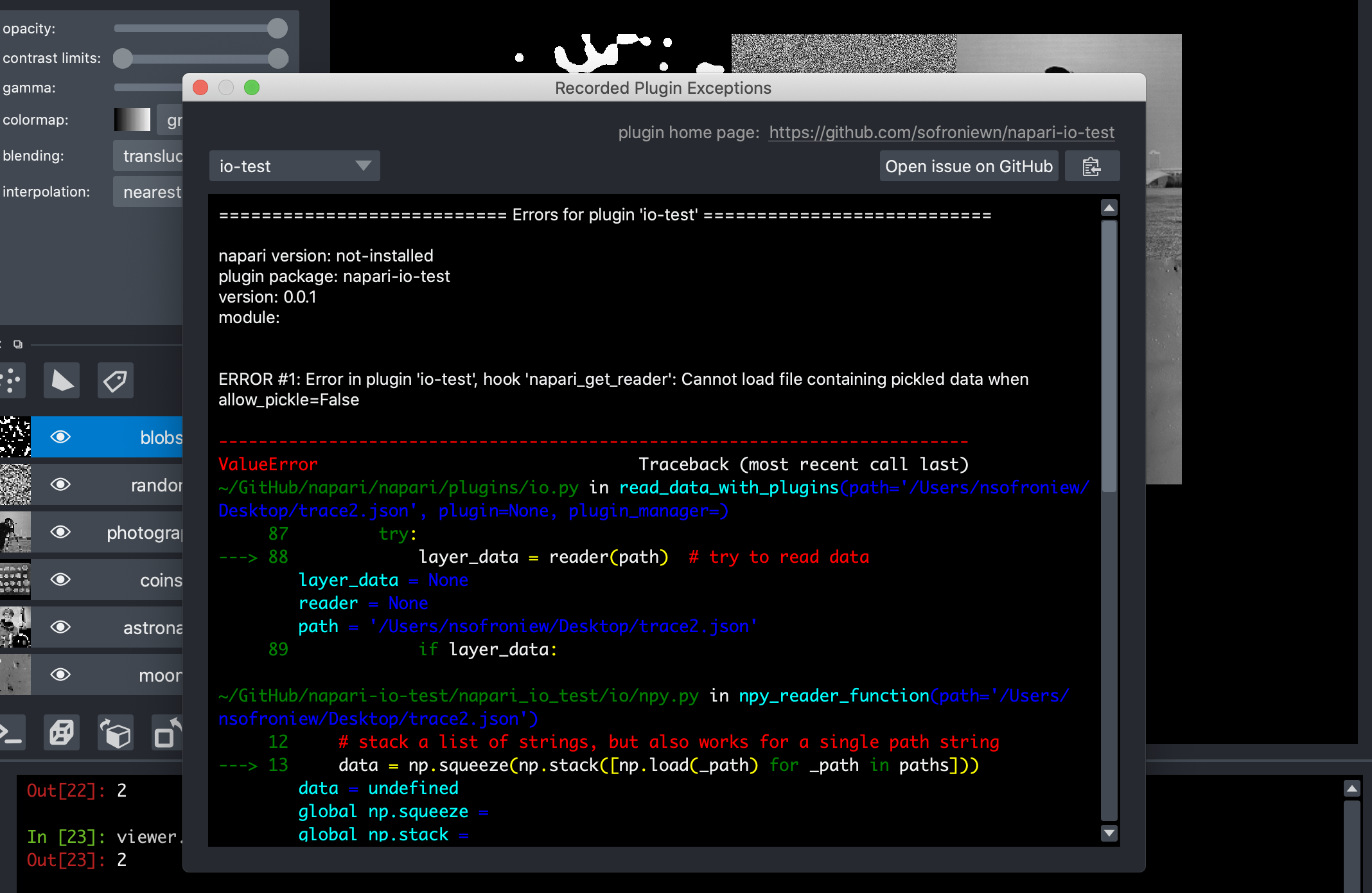Open the interpolation dropdown
Viewport: 1372px width, 893px height.
point(148,192)
